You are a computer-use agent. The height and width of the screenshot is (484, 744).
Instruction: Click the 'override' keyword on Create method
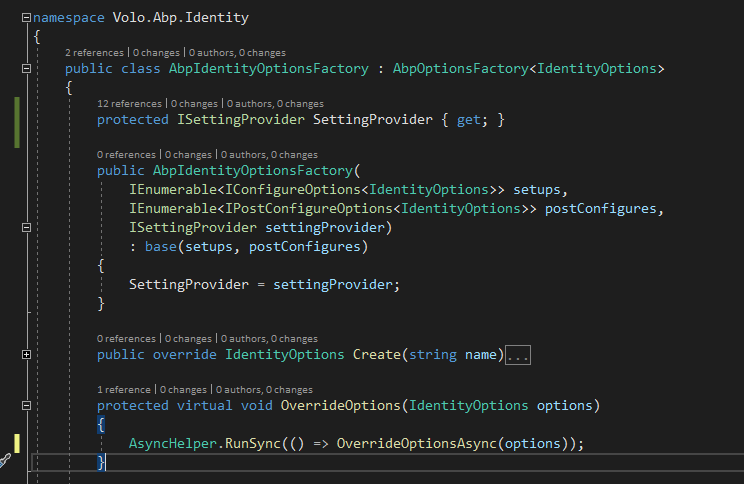pos(185,355)
